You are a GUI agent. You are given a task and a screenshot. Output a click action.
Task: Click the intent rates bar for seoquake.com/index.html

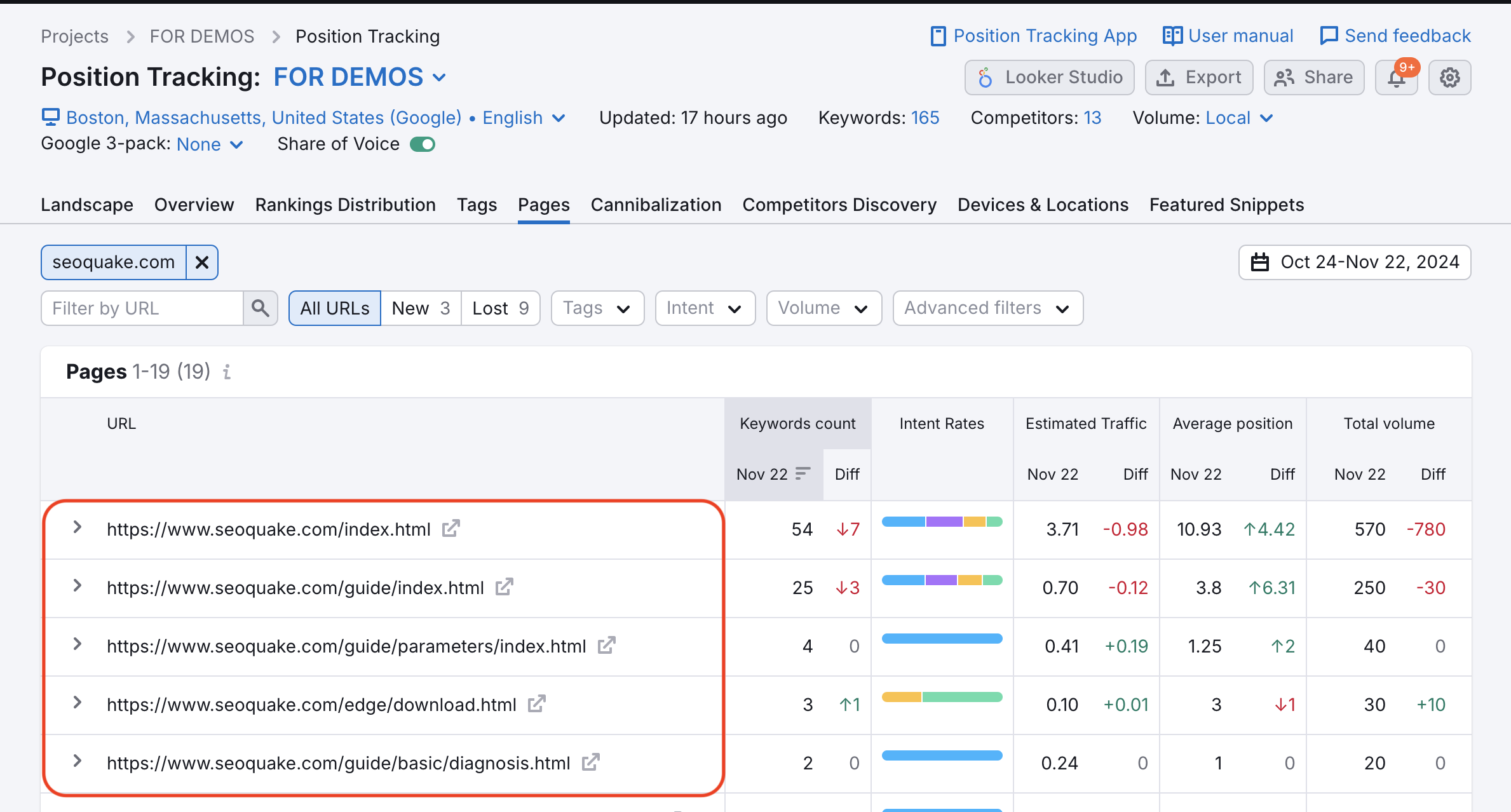[x=942, y=522]
